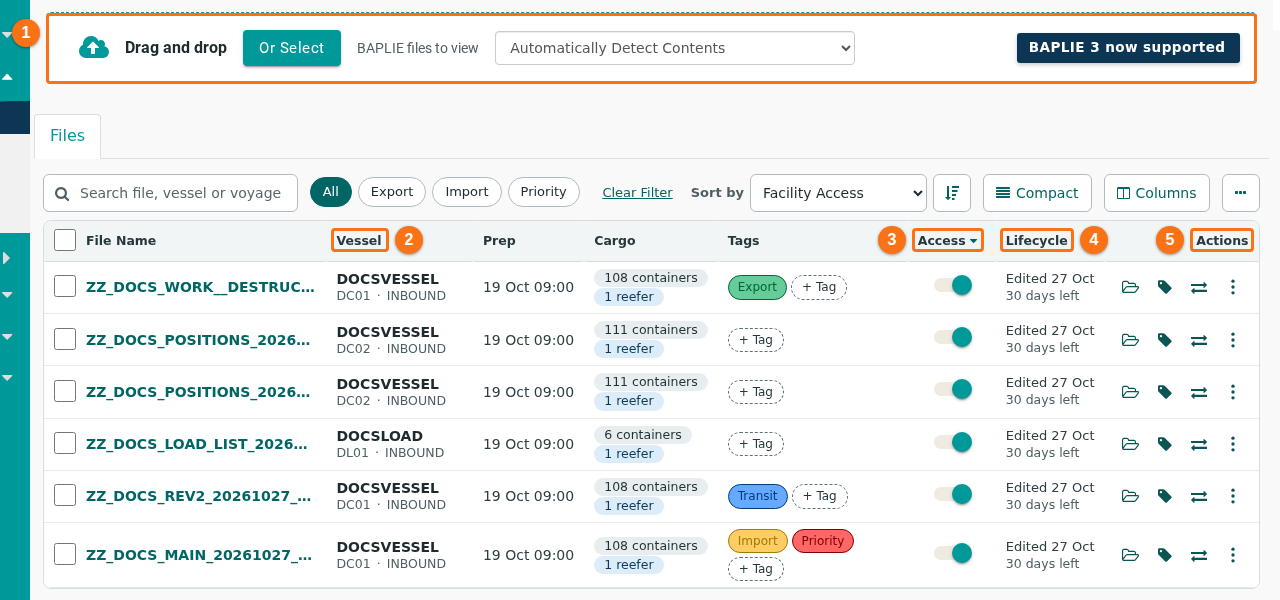Image resolution: width=1280 pixels, height=600 pixels.
Task: Check the box for ZZ_DOCS_REV2 file
Action: click(x=65, y=495)
